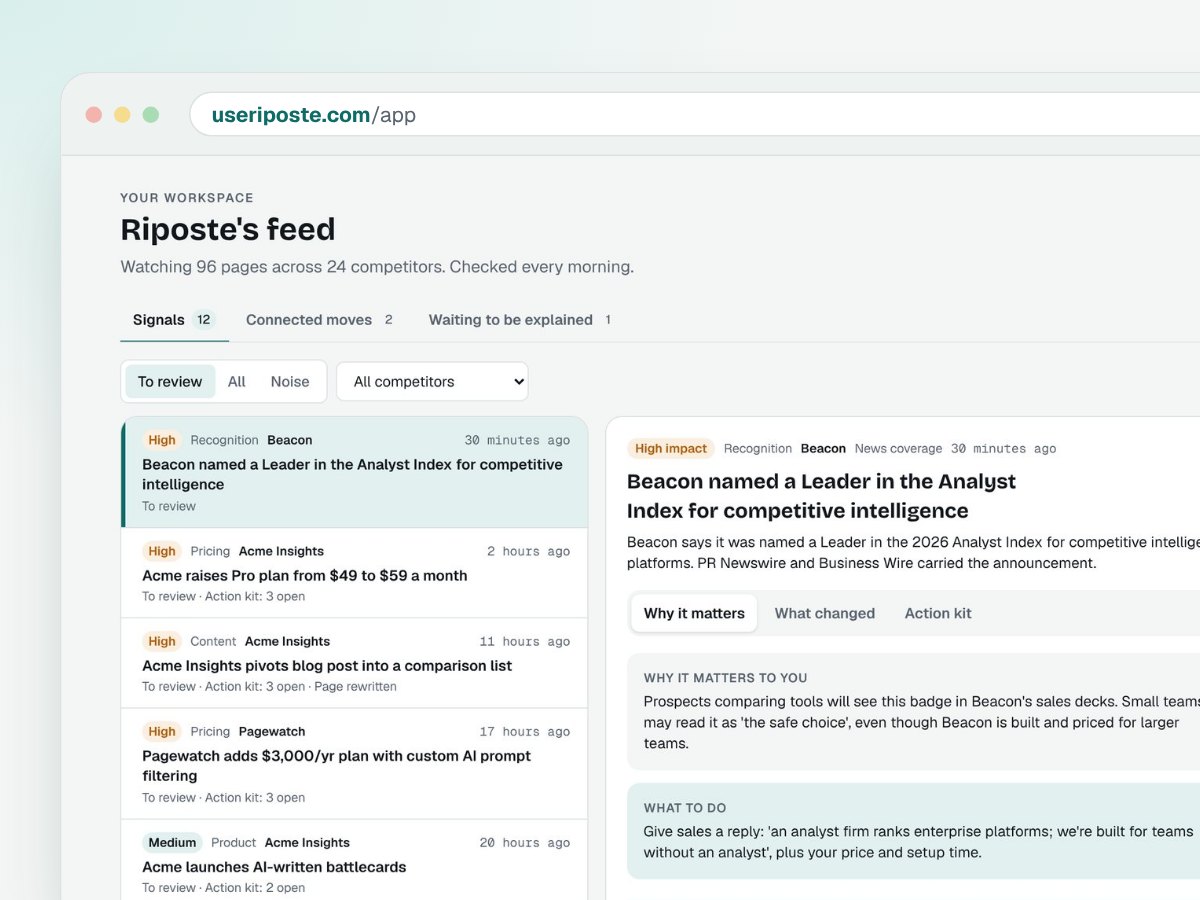The width and height of the screenshot is (1200, 900).
Task: Select the Noise filter
Action: pyautogui.click(x=290, y=382)
